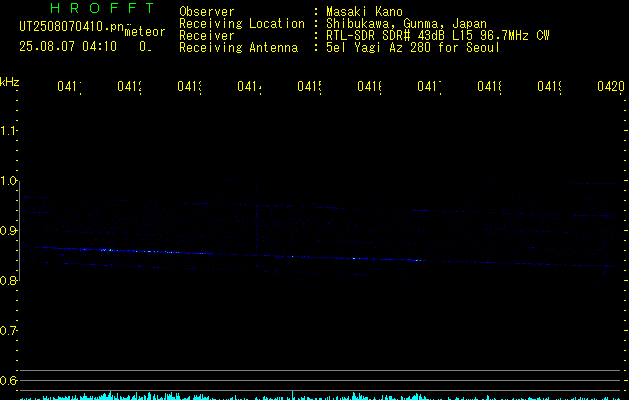629x400 pixels.
Task: Click the timestamp 25.08.07 04:10
Action: click(68, 46)
